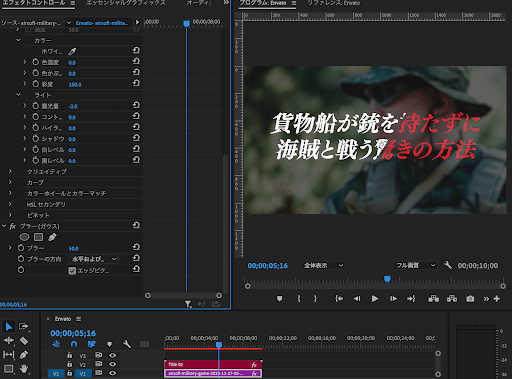The image size is (512, 379).
Task: Expand the カーブ section
Action: tap(10, 182)
